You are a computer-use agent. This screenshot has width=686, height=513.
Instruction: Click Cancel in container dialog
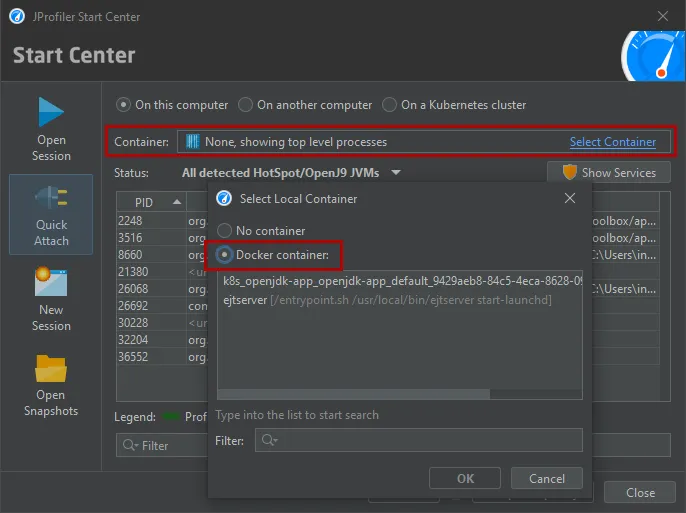point(546,478)
